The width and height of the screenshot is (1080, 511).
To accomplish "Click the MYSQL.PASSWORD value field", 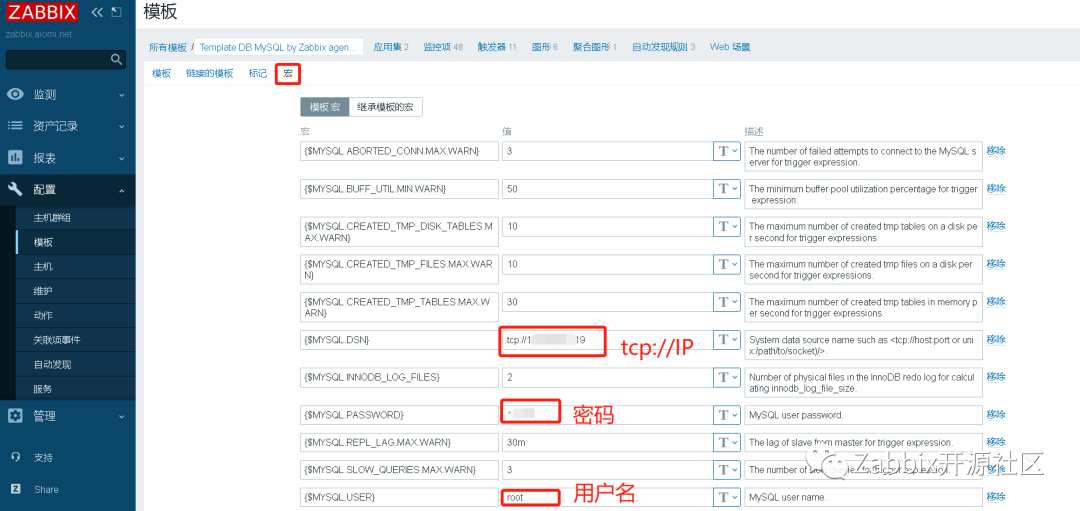I will pos(607,415).
